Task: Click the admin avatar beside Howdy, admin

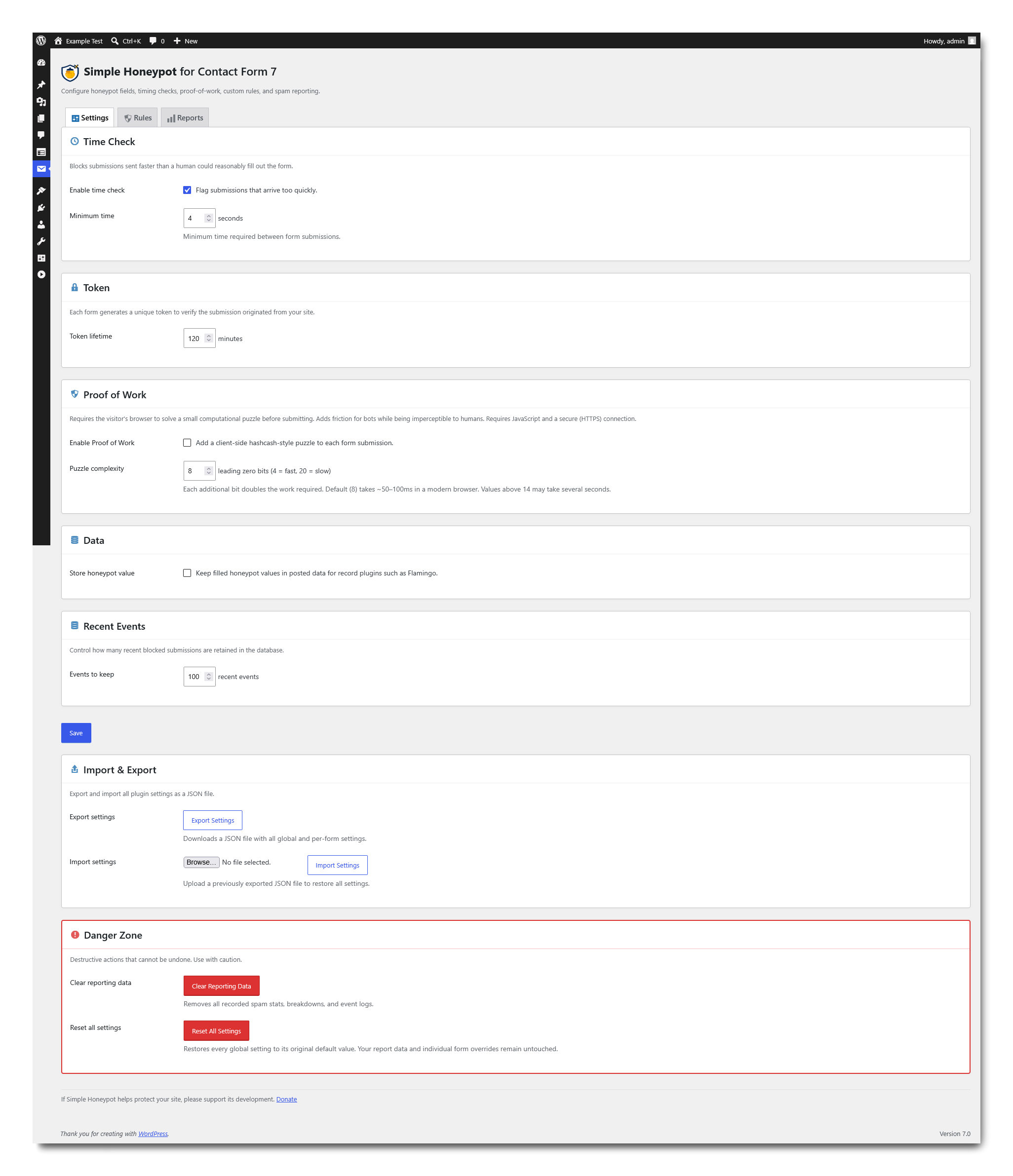Action: (x=972, y=41)
